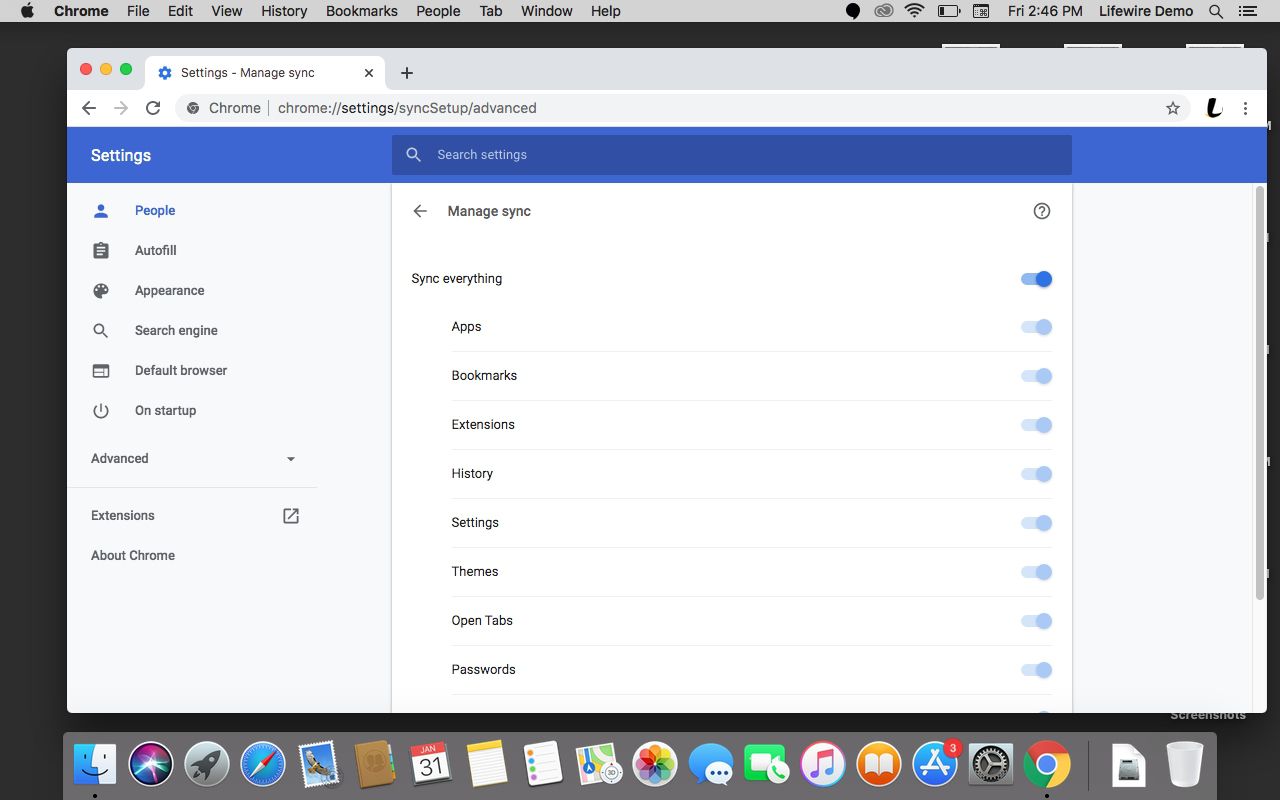
Task: Open Calendar from the Dock
Action: click(x=431, y=765)
